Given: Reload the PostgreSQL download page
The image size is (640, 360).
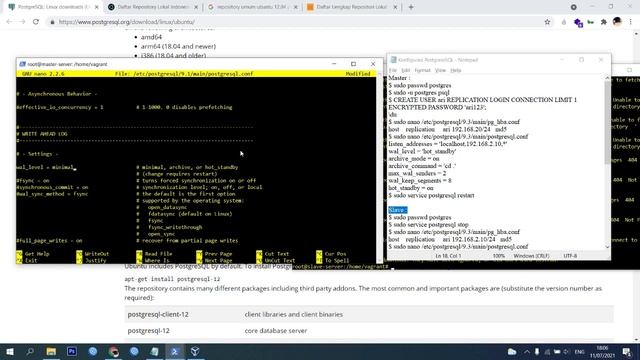Looking at the screenshot, I should tap(36, 22).
